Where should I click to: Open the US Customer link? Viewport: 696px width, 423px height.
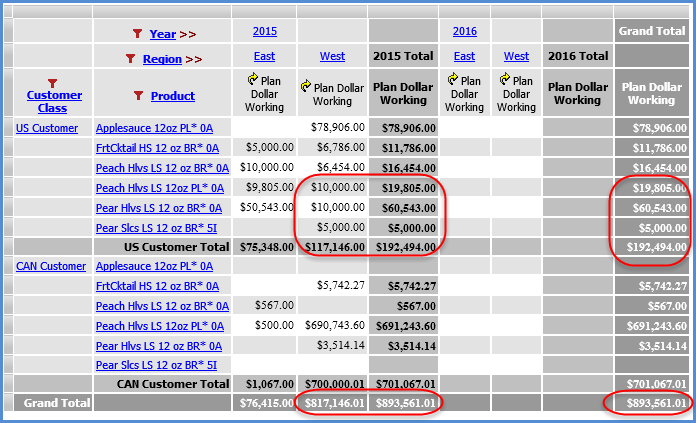[x=46, y=128]
